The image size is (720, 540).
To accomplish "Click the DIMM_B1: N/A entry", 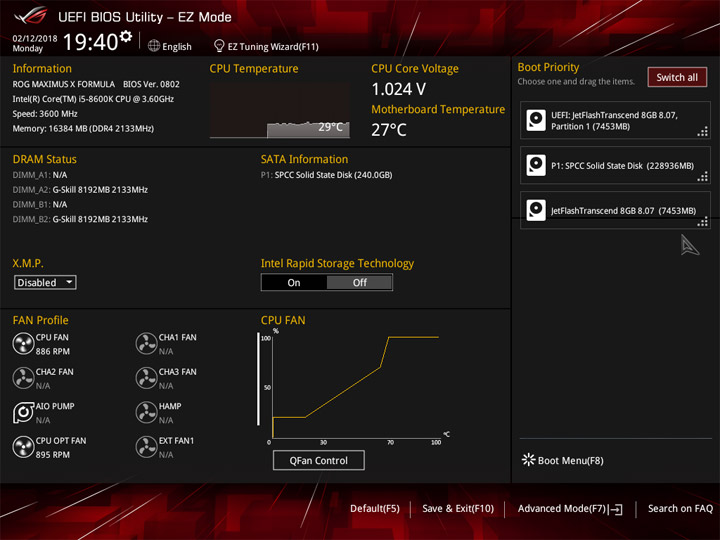I will pyautogui.click(x=40, y=204).
